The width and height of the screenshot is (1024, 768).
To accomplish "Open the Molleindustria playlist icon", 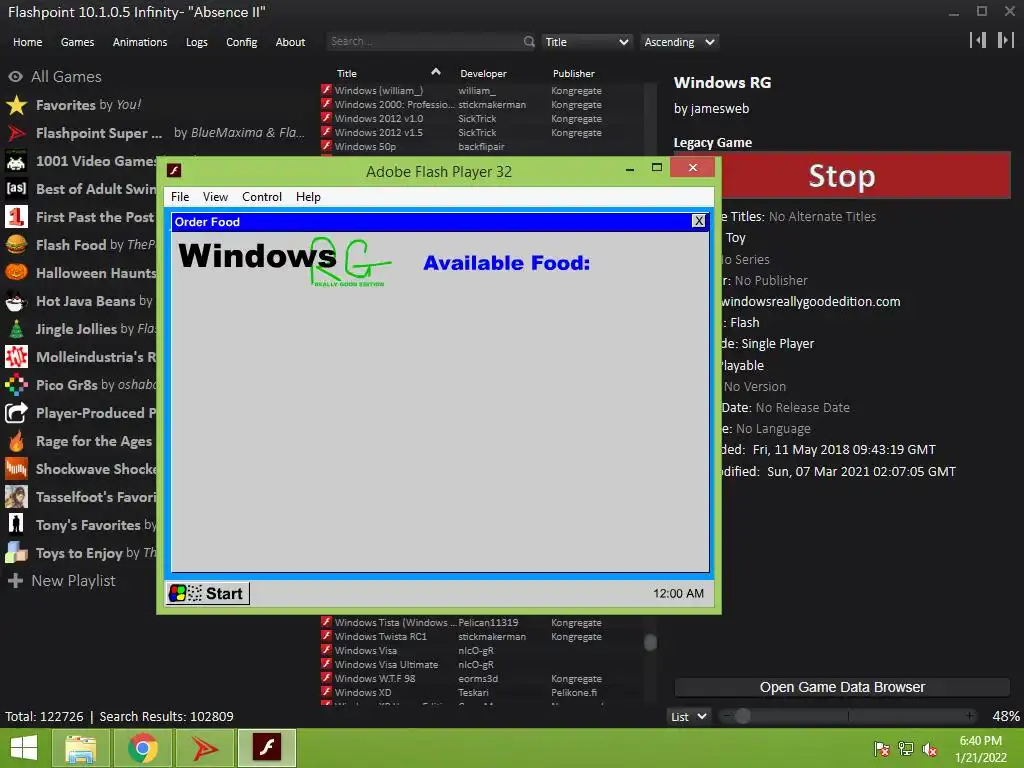I will point(16,357).
